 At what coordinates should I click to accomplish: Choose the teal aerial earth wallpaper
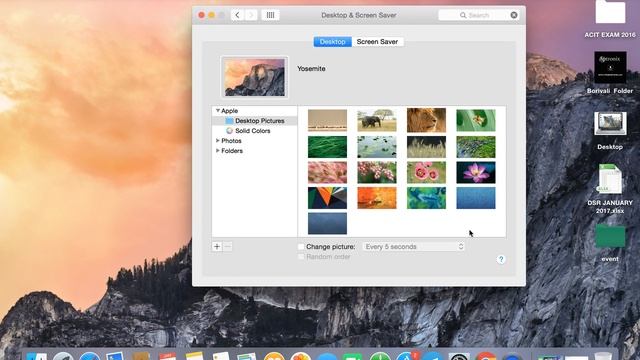pyautogui.click(x=426, y=198)
